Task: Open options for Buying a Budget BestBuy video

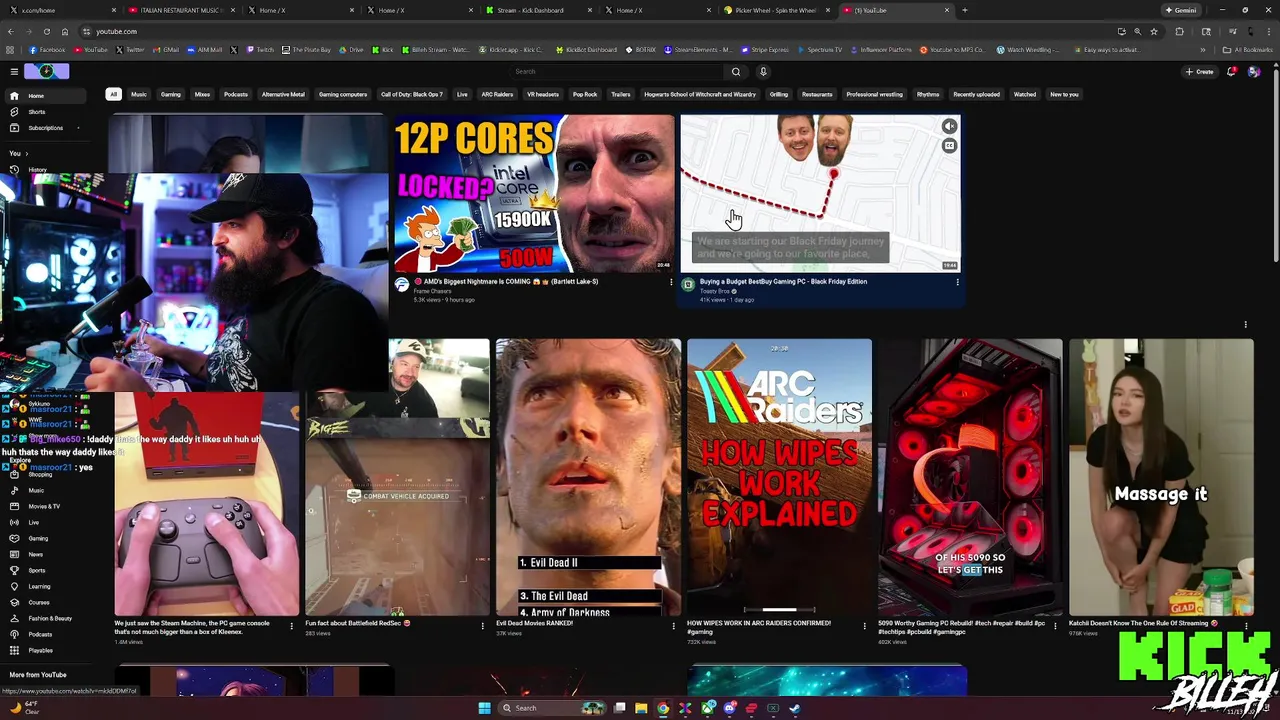Action: pyautogui.click(x=957, y=283)
